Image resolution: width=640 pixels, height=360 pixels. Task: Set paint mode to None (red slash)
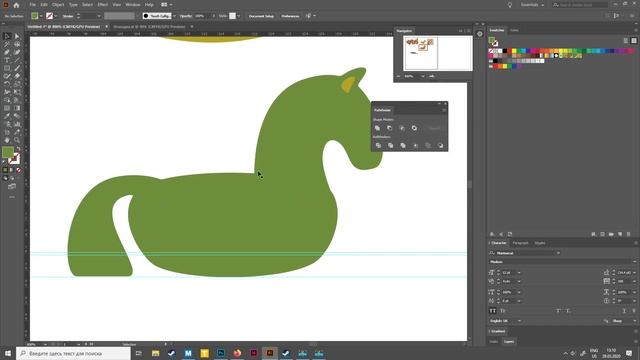click(19, 170)
